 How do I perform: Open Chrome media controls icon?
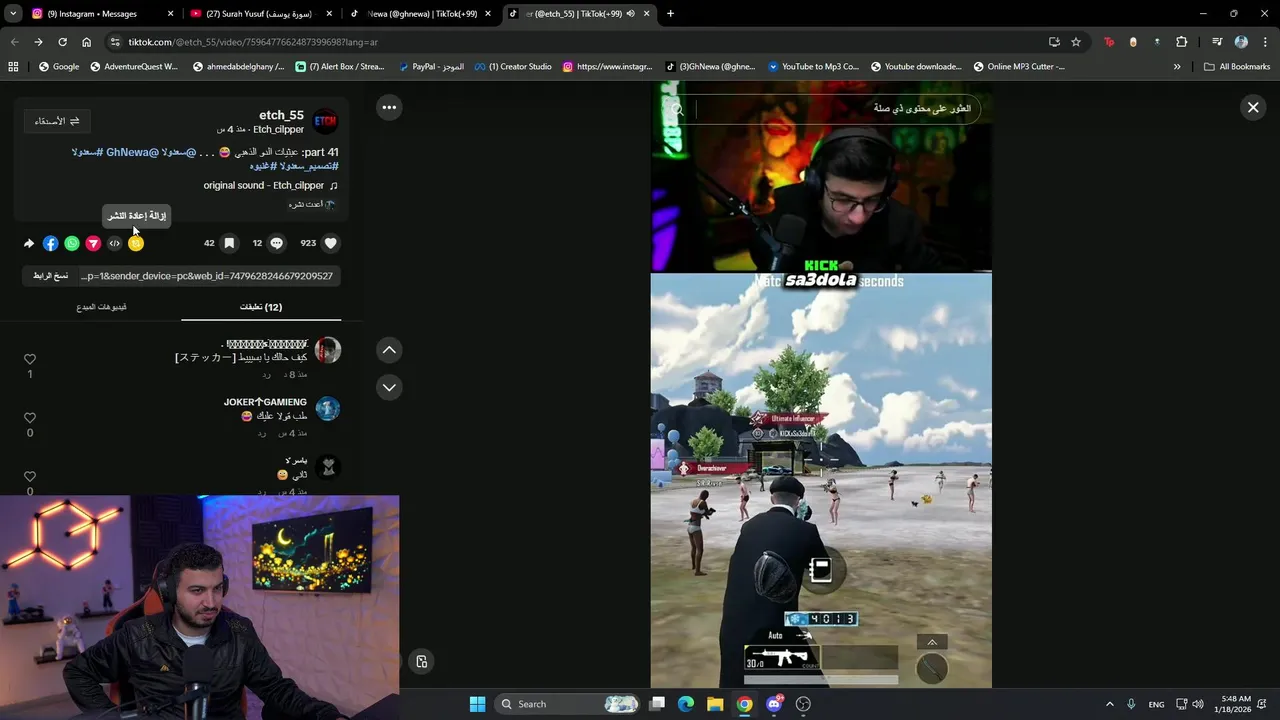pos(1217,42)
